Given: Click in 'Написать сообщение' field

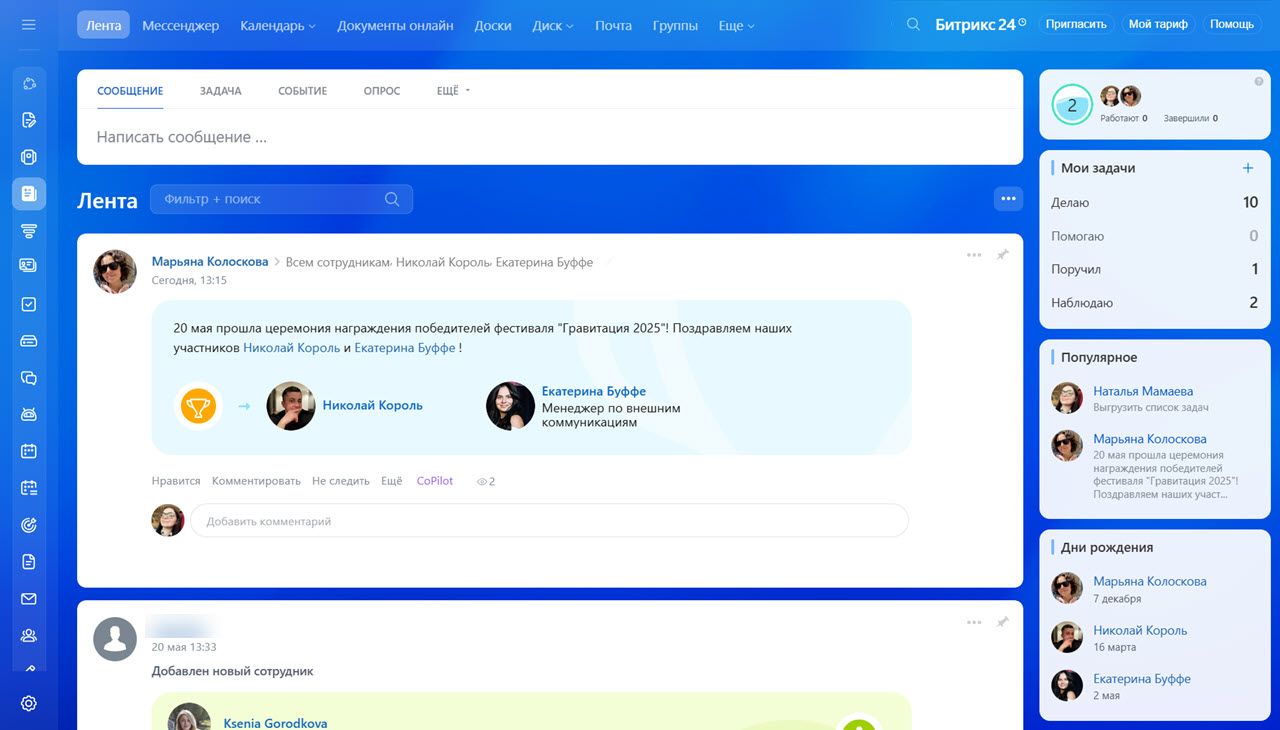Looking at the screenshot, I should click(550, 137).
